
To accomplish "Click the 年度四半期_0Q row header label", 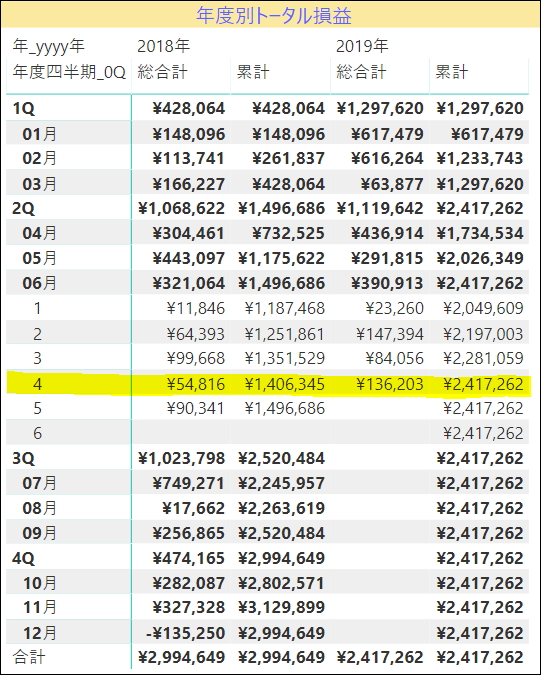I will (x=69, y=72).
